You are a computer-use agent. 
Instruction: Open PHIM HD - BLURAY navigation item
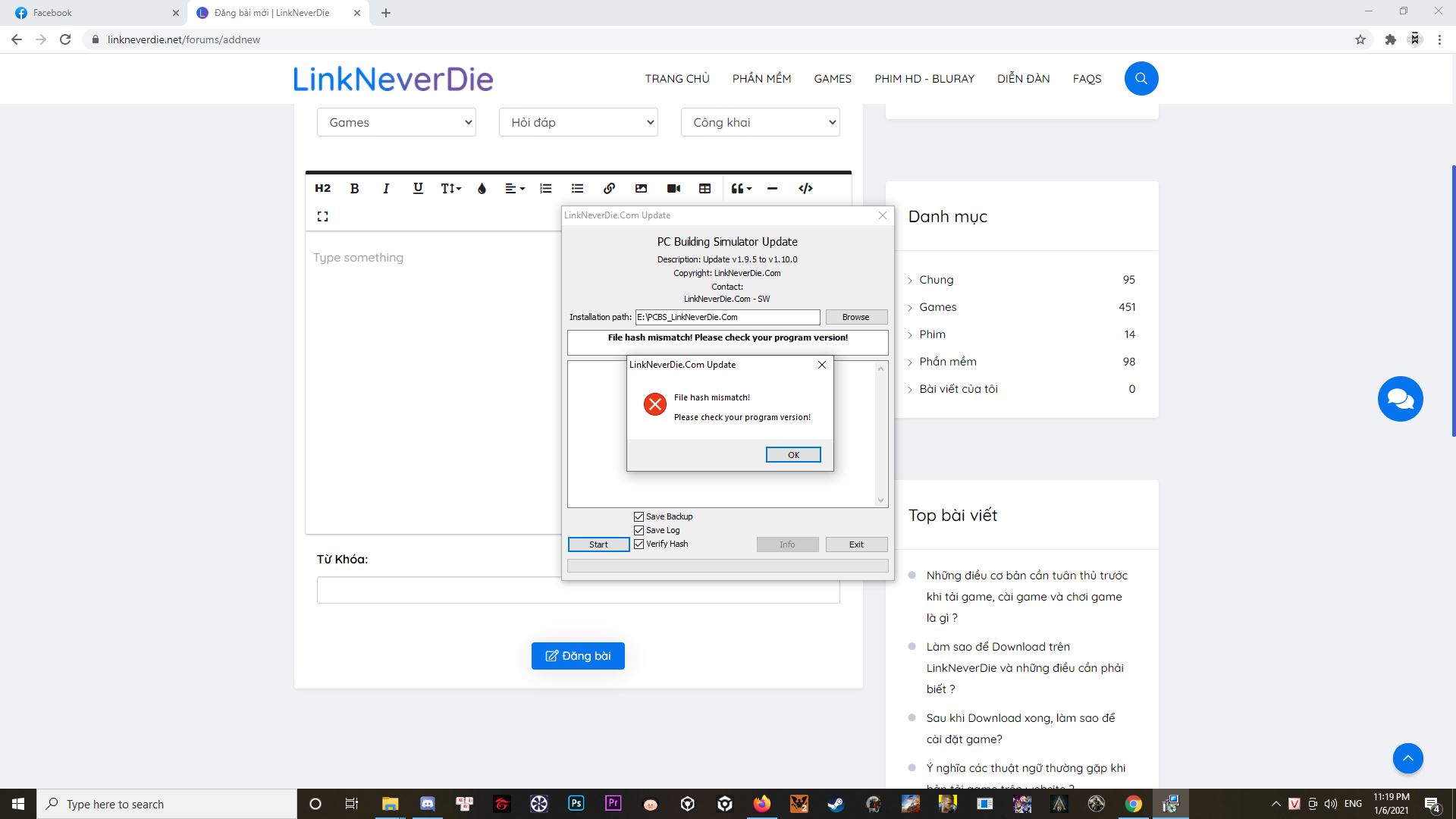click(x=924, y=79)
